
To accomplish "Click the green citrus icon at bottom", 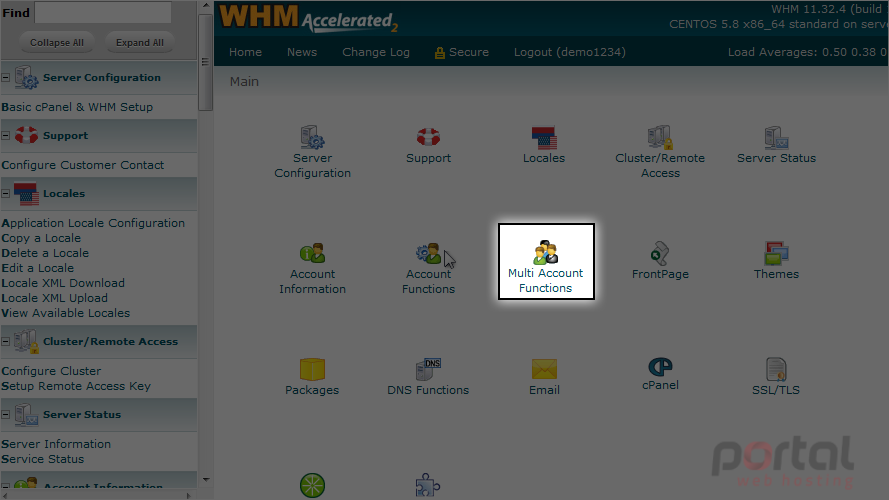I will point(312,485).
